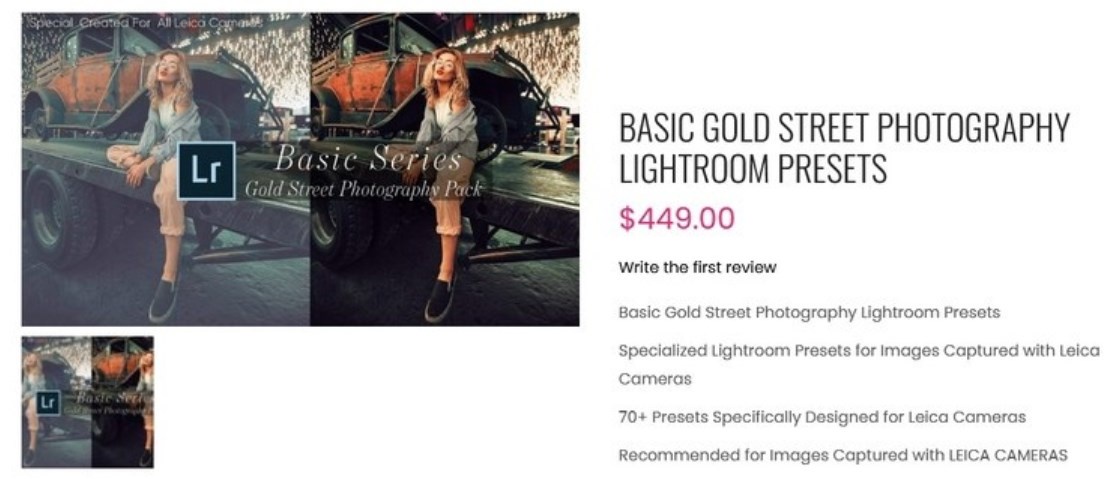Screen dimensions: 1118x479
Task: Click the Basic Gold Street description line
Action: tap(808, 312)
